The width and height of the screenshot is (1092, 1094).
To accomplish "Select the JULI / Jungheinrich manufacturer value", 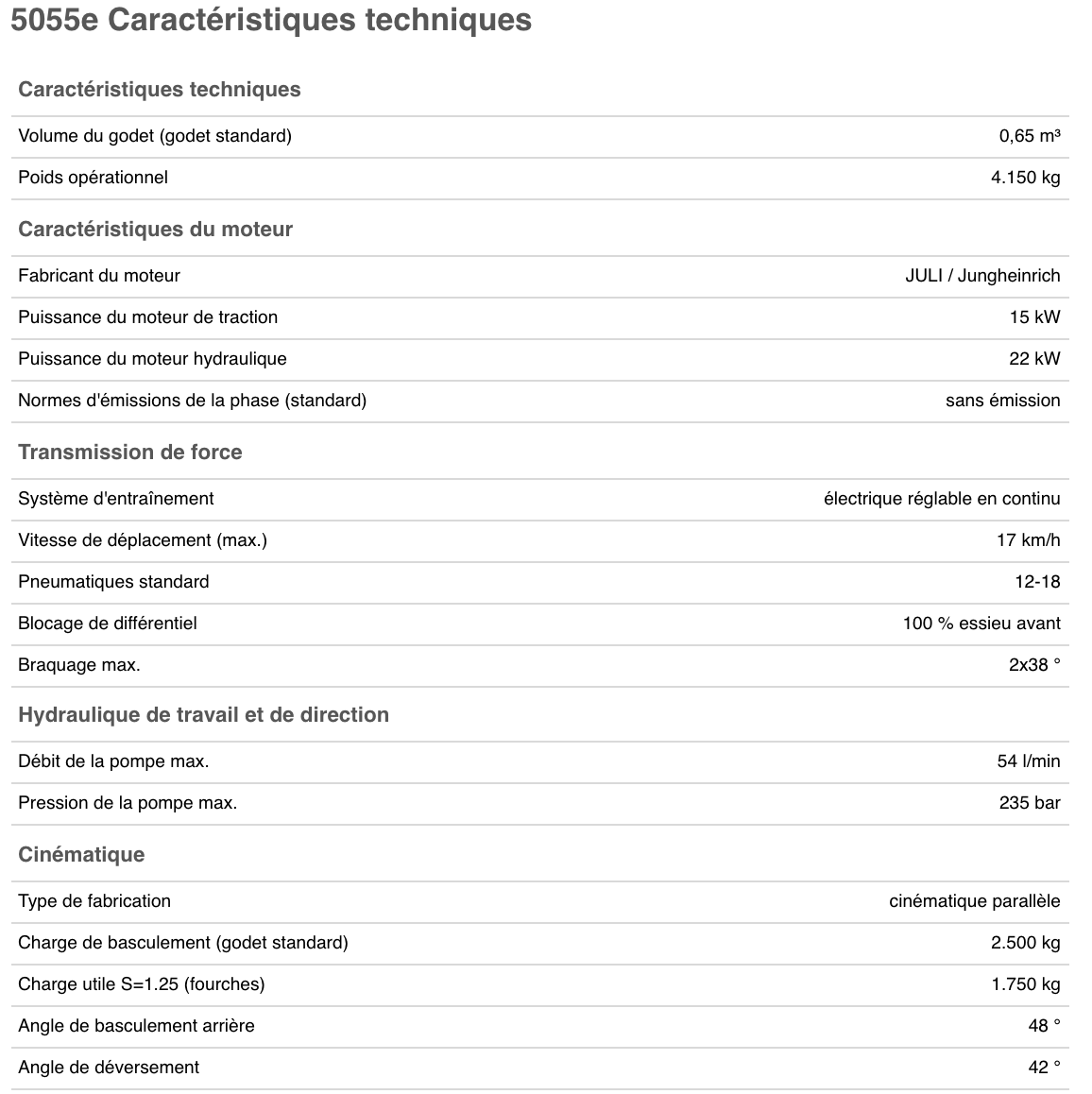I will (x=982, y=276).
